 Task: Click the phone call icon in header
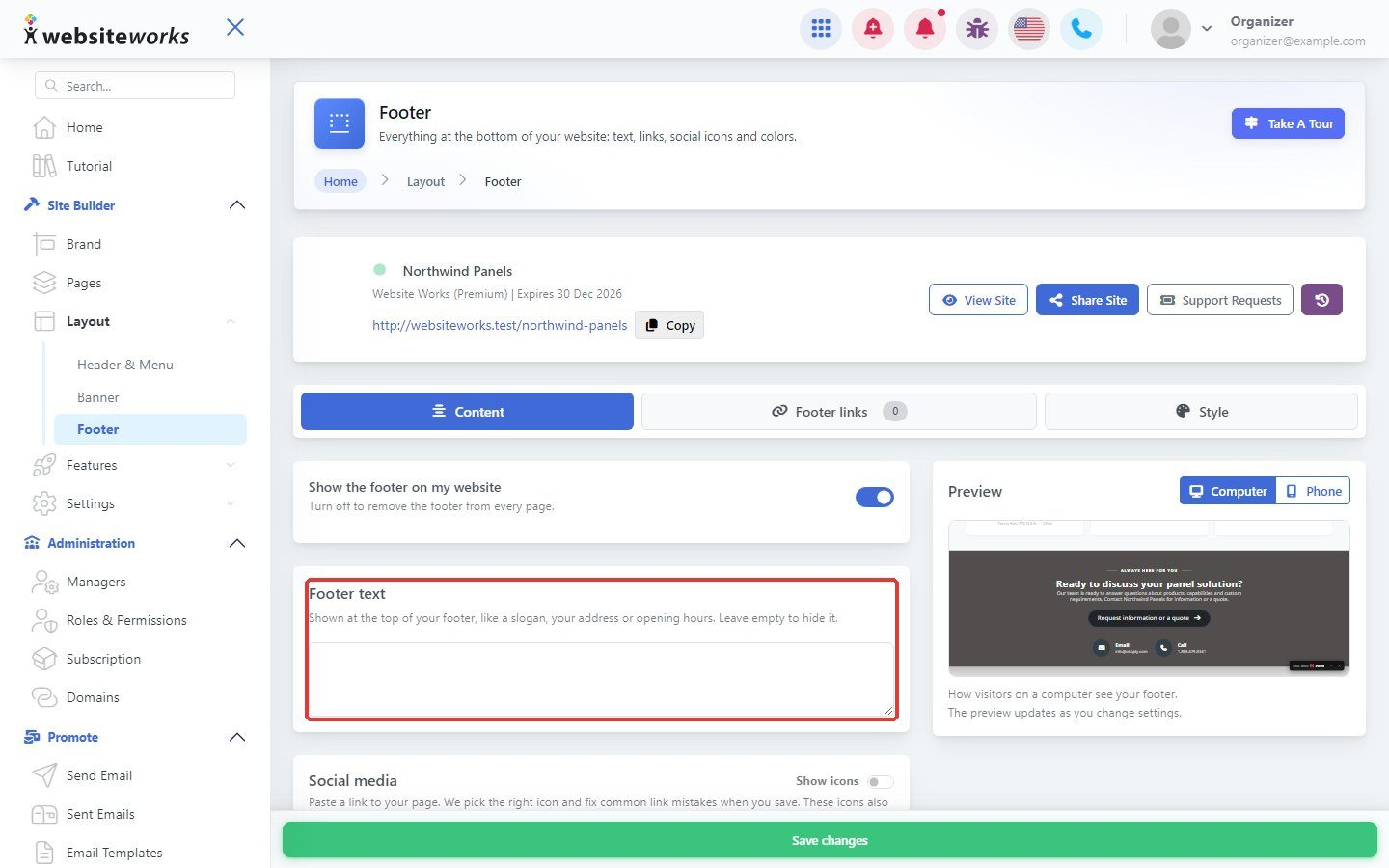click(x=1081, y=29)
